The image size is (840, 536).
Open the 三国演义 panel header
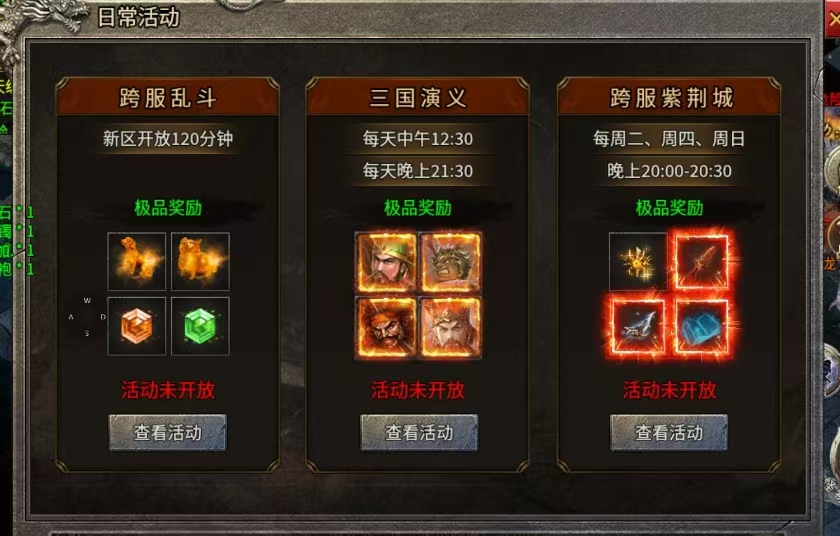click(418, 97)
